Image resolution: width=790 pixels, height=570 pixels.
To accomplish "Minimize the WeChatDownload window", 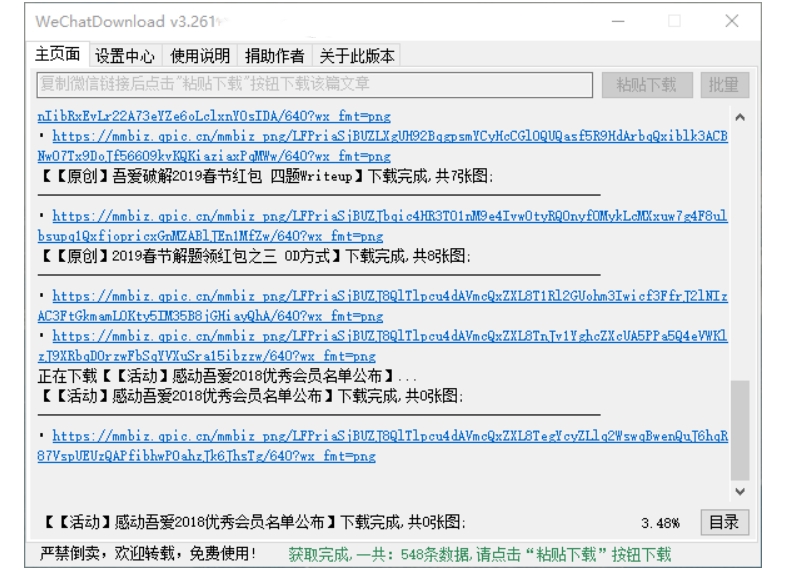I will (618, 21).
